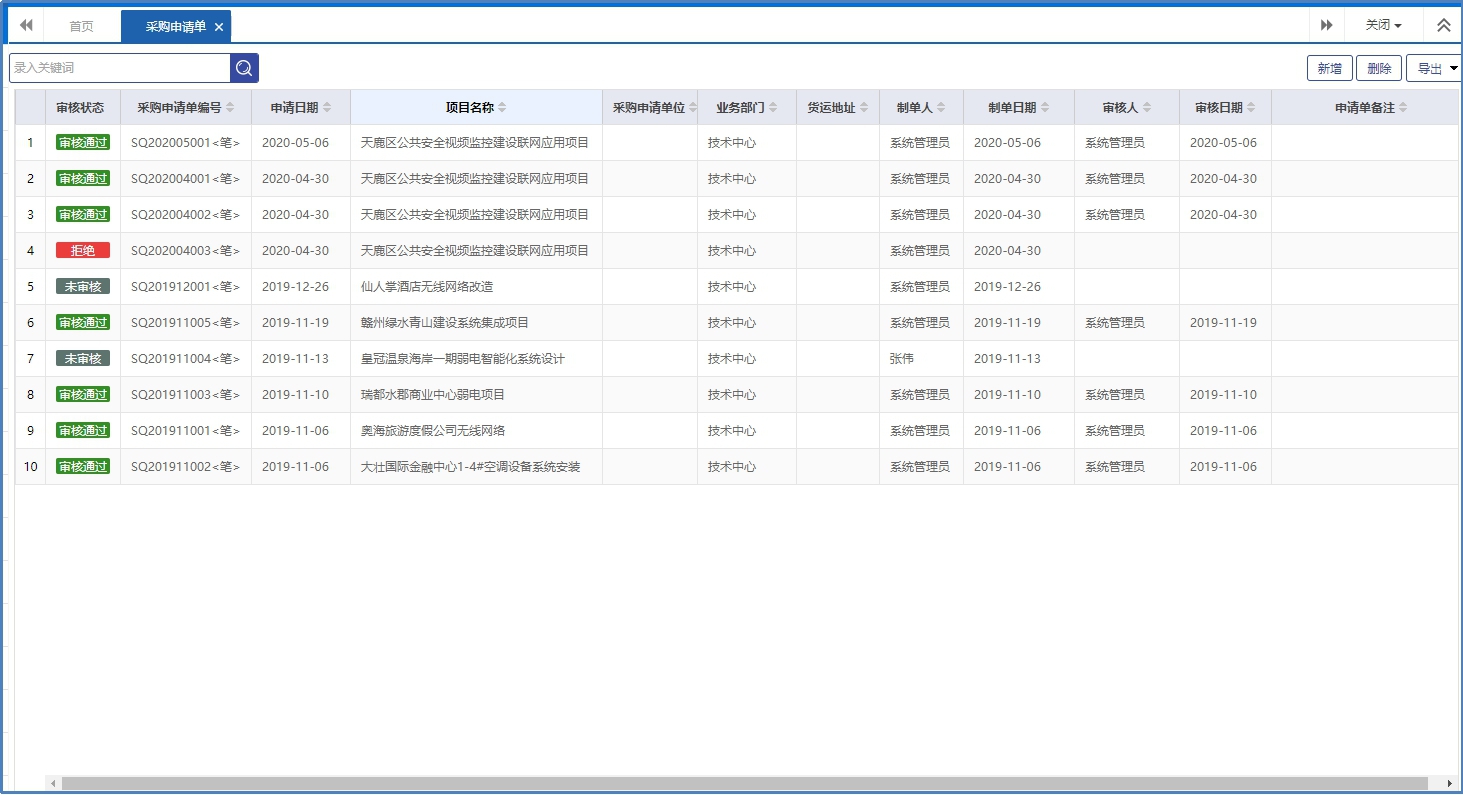Open the 关闭 dropdown menu
The width and height of the screenshot is (1463, 795).
coord(1383,25)
